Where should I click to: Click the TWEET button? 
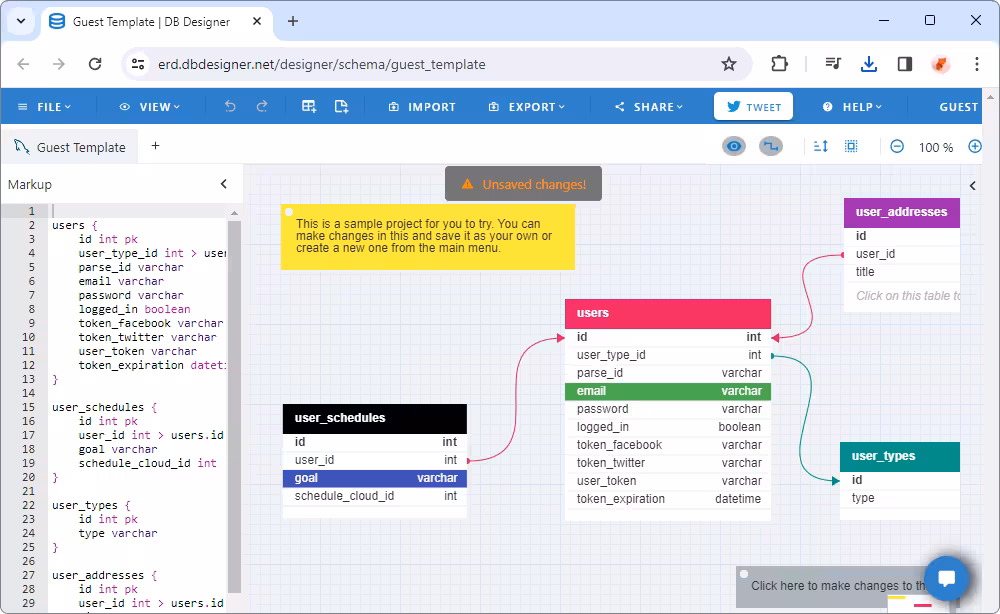[x=753, y=106]
